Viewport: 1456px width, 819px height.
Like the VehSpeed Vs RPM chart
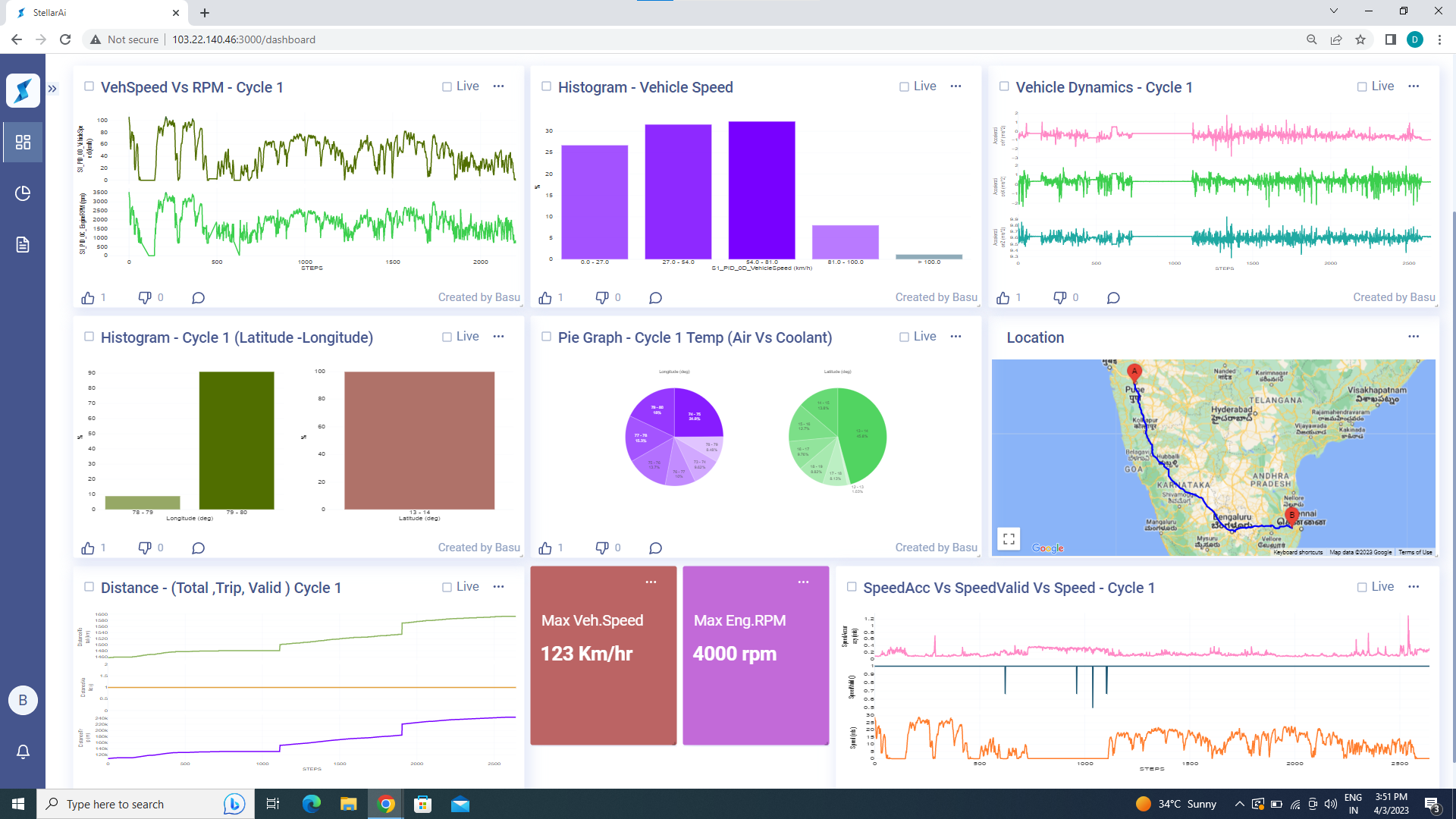pos(89,298)
